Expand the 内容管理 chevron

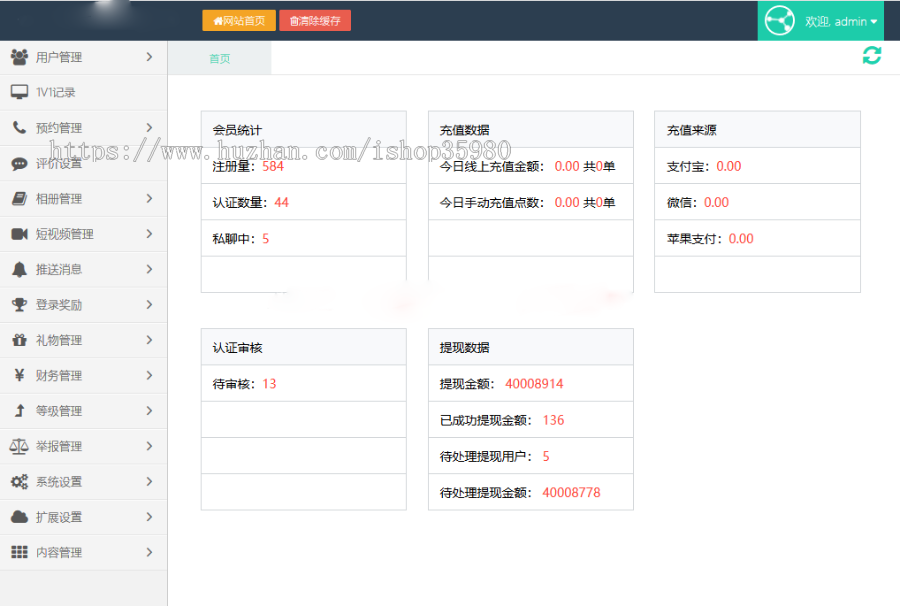[149, 552]
